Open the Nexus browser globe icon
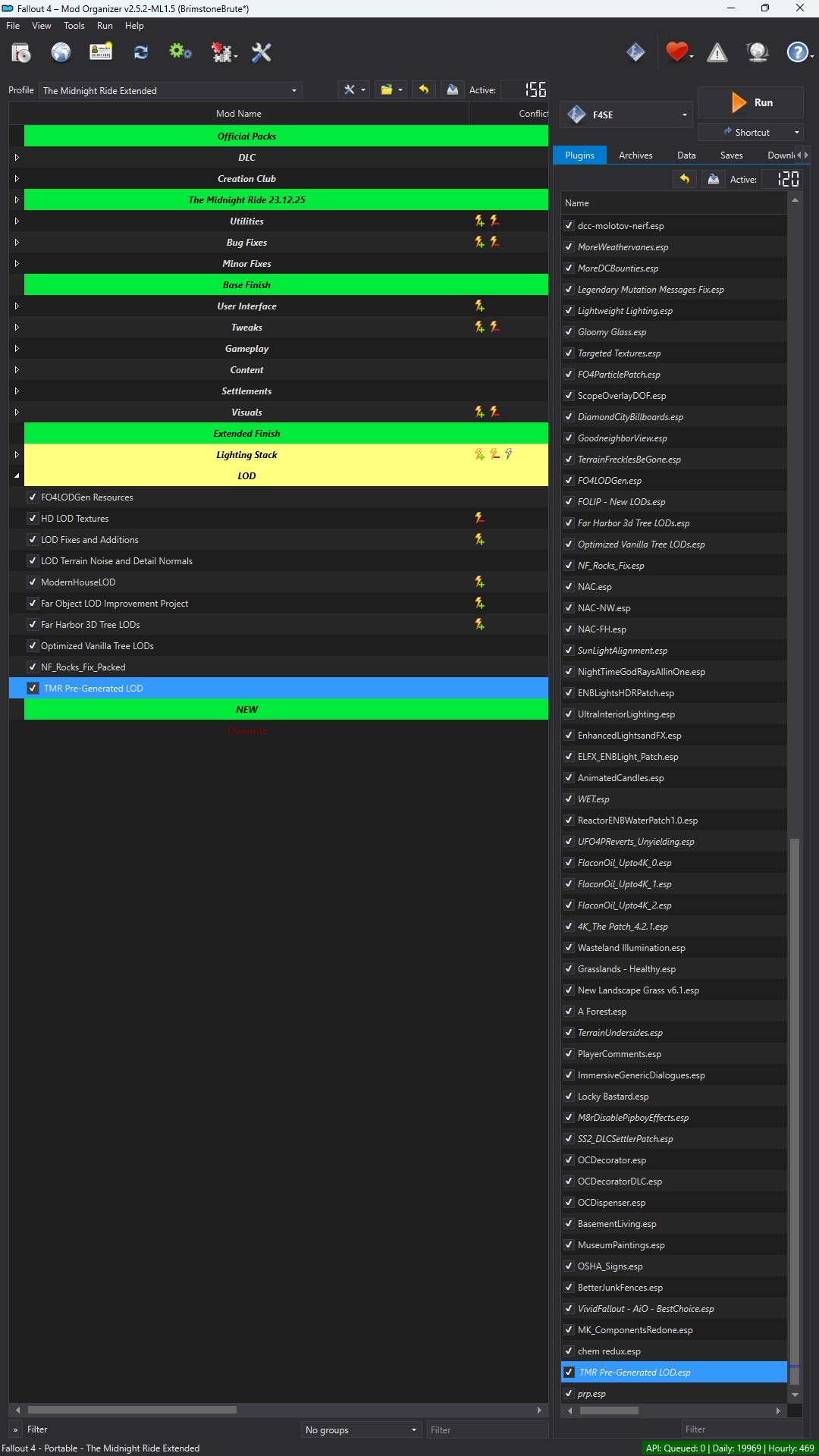Image resolution: width=819 pixels, height=1456 pixels. [61, 52]
